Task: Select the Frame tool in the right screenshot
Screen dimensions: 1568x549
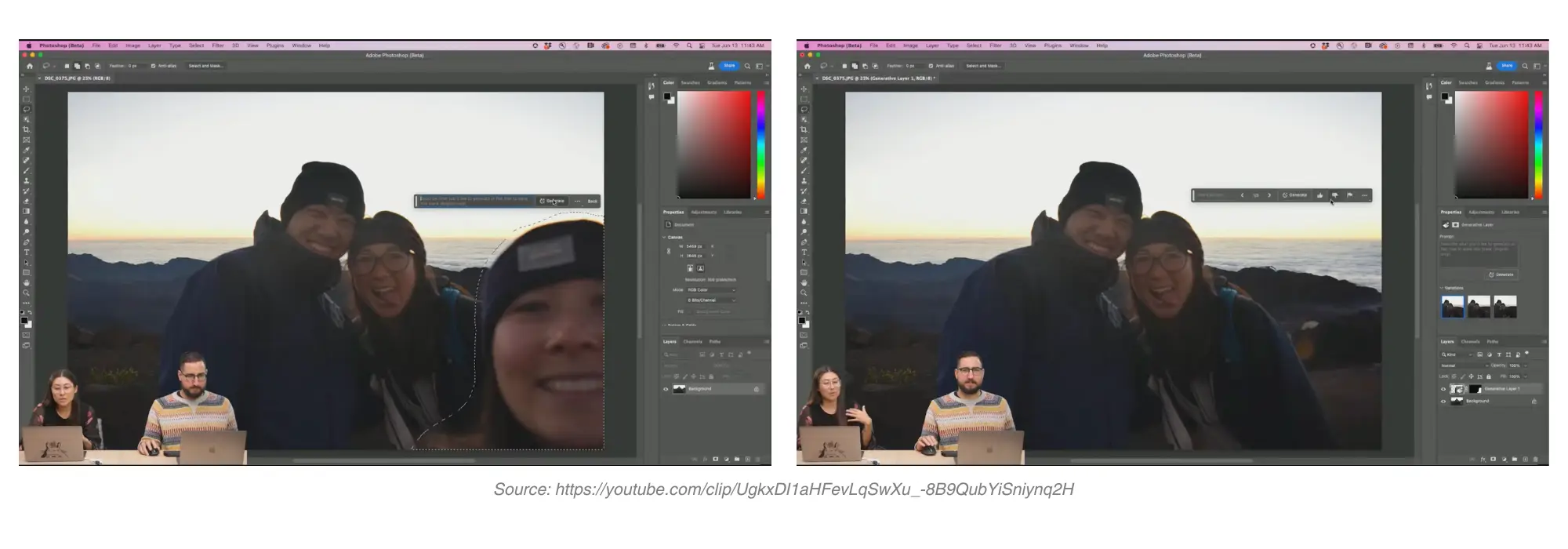Action: point(804,140)
